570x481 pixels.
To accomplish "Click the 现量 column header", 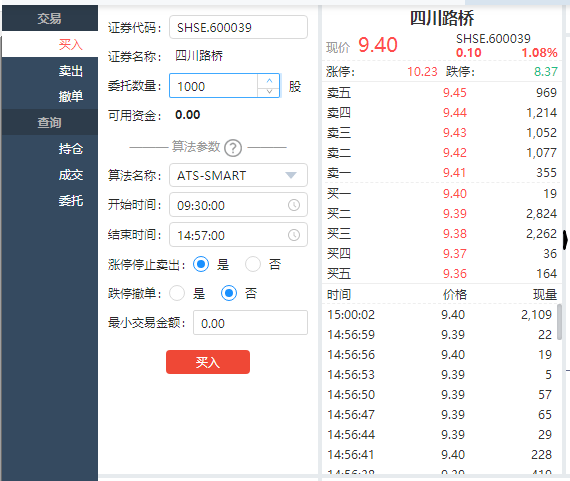I will coord(545,294).
